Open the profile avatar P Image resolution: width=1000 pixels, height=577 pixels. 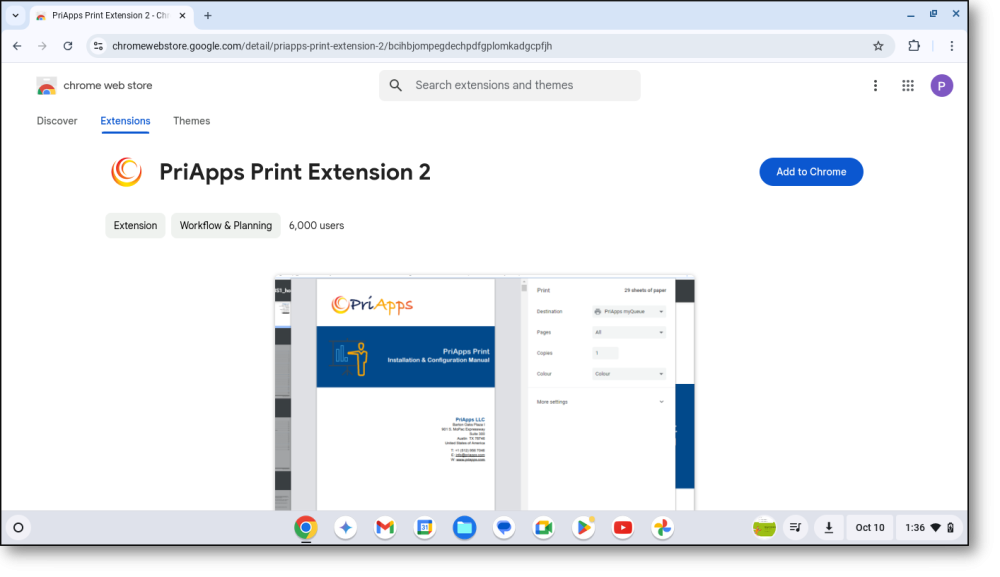941,85
